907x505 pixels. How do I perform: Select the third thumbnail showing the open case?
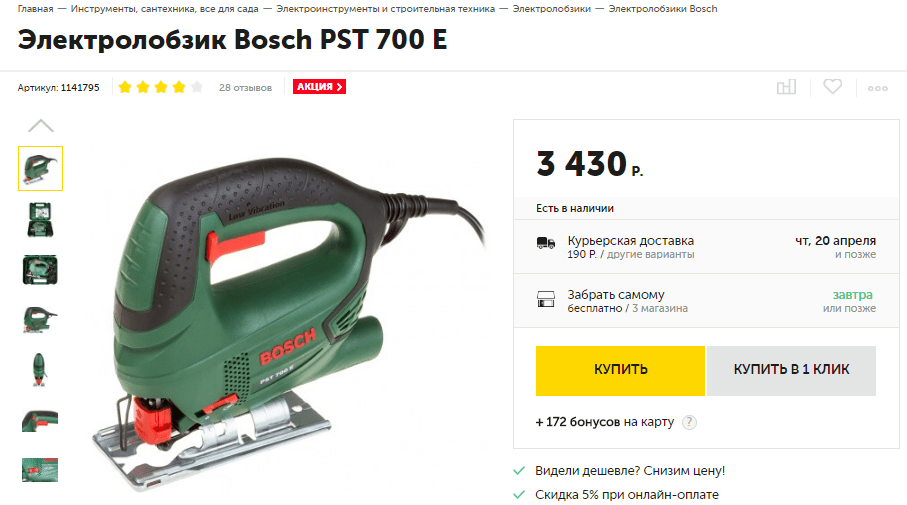tap(40, 270)
